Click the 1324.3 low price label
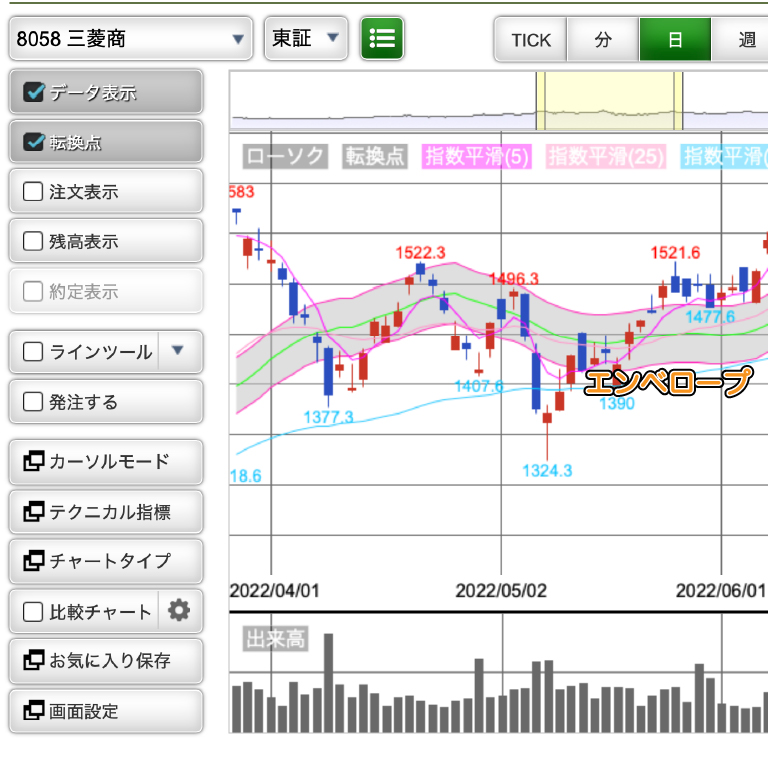Screen dimensions: 768x768 [x=547, y=471]
